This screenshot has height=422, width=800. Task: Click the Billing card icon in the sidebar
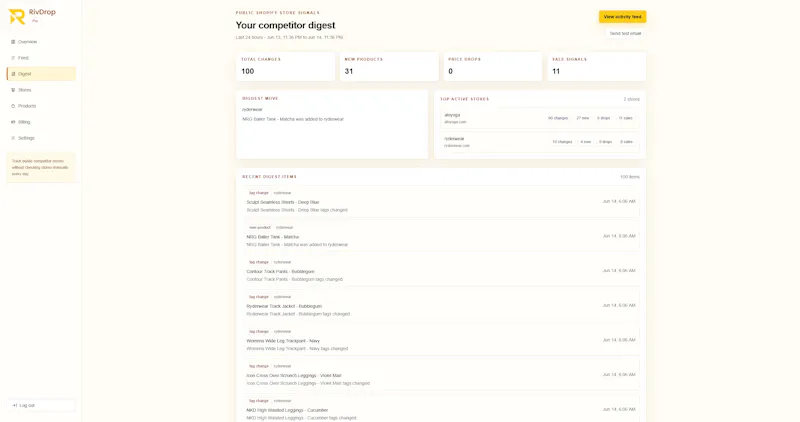[13, 122]
